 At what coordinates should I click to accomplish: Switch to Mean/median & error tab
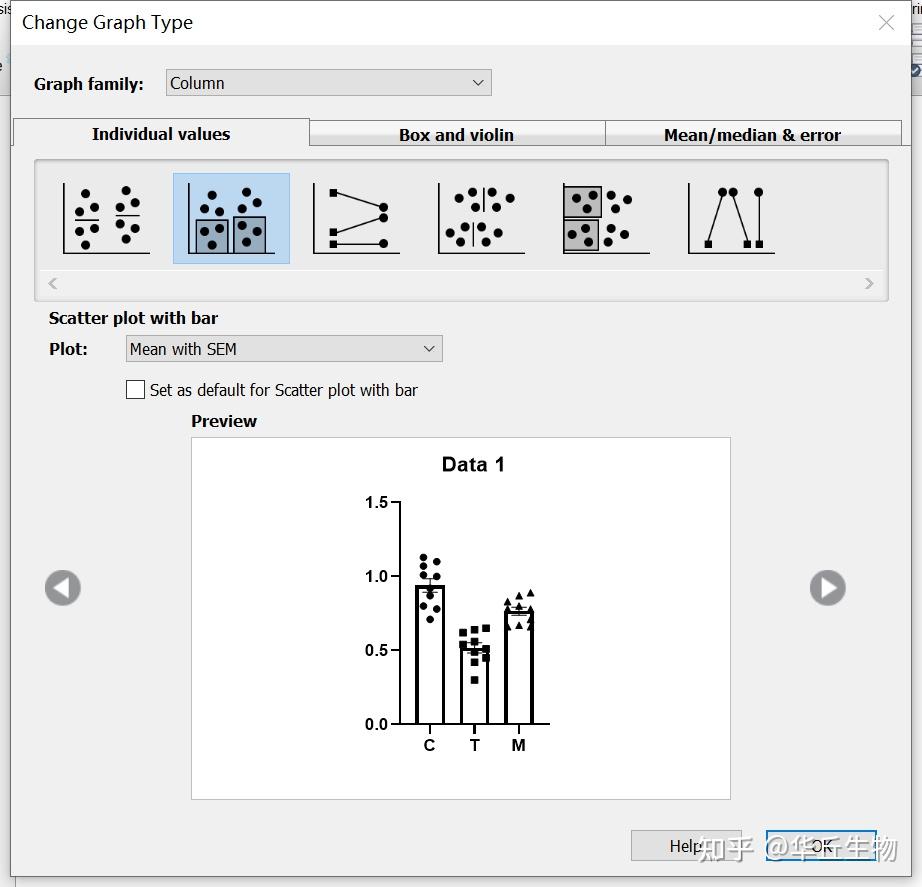point(753,134)
